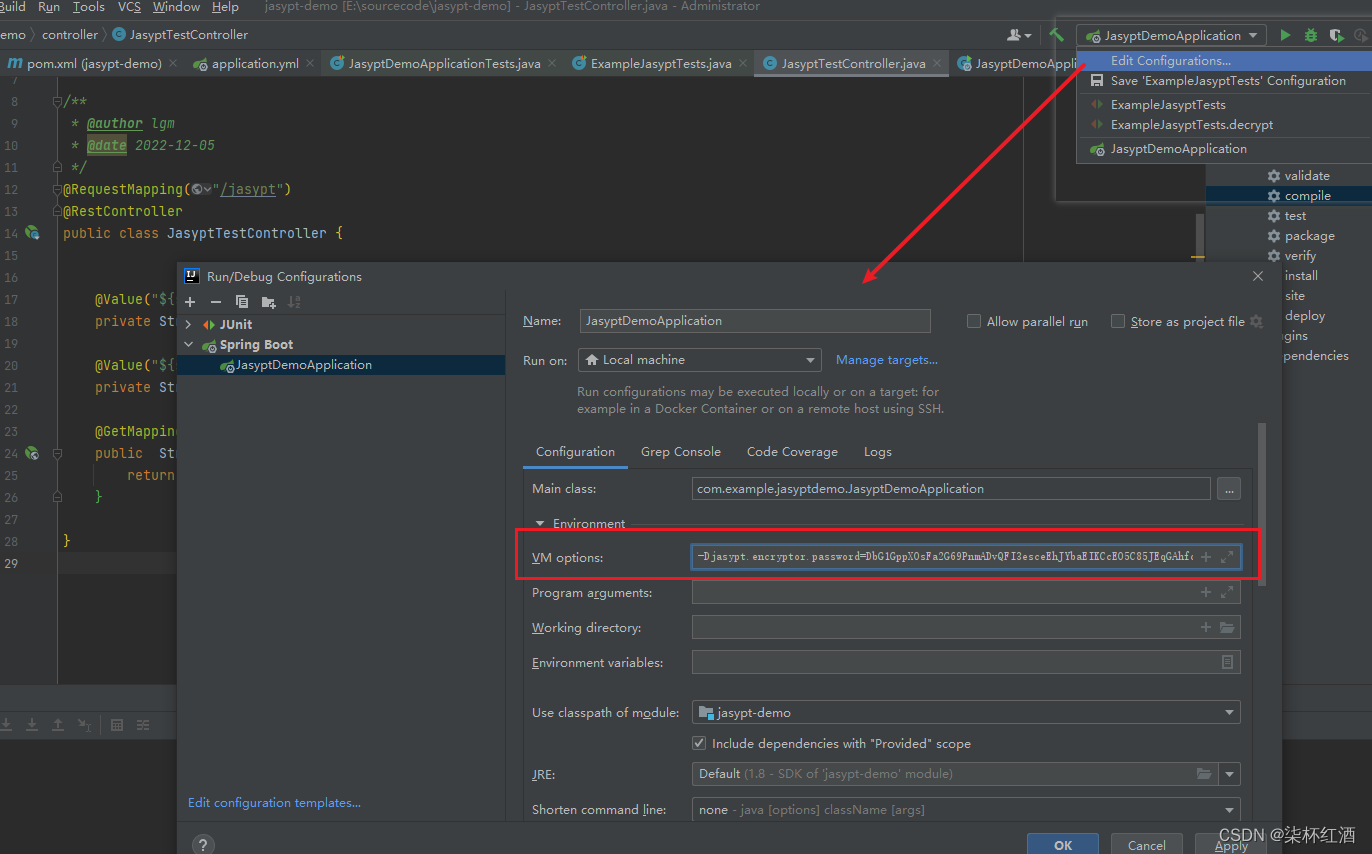This screenshot has height=854, width=1372.
Task: Remove configuration using the minus icon
Action: pyautogui.click(x=215, y=302)
